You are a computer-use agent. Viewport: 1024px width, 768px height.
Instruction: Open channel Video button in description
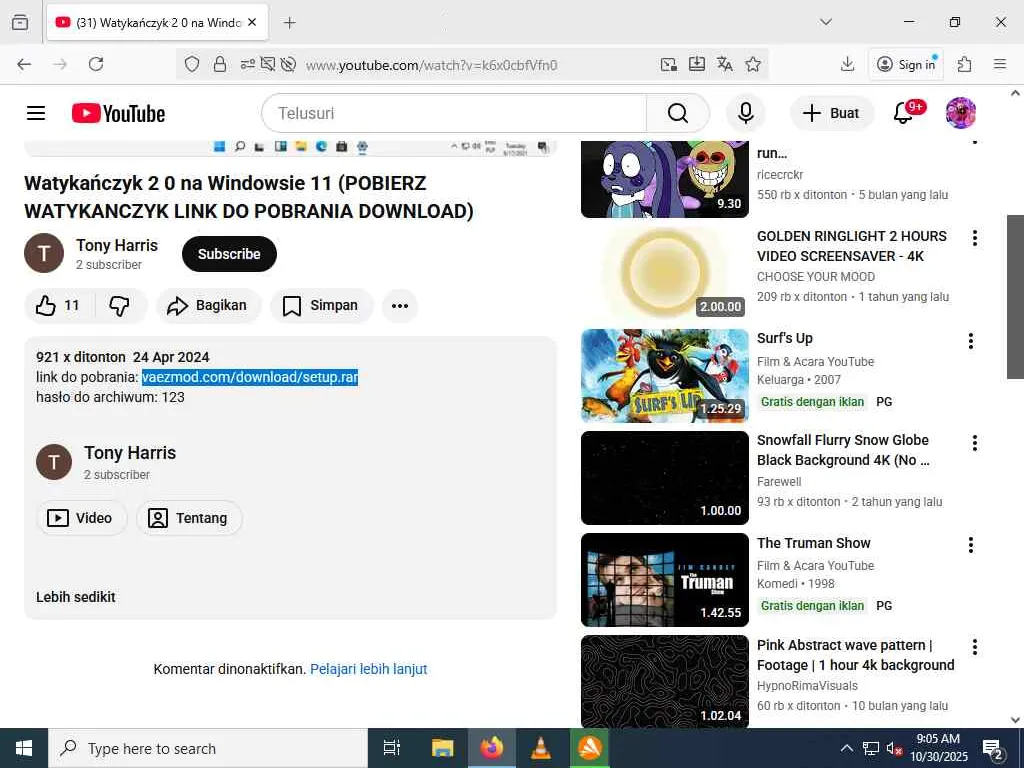click(x=81, y=518)
